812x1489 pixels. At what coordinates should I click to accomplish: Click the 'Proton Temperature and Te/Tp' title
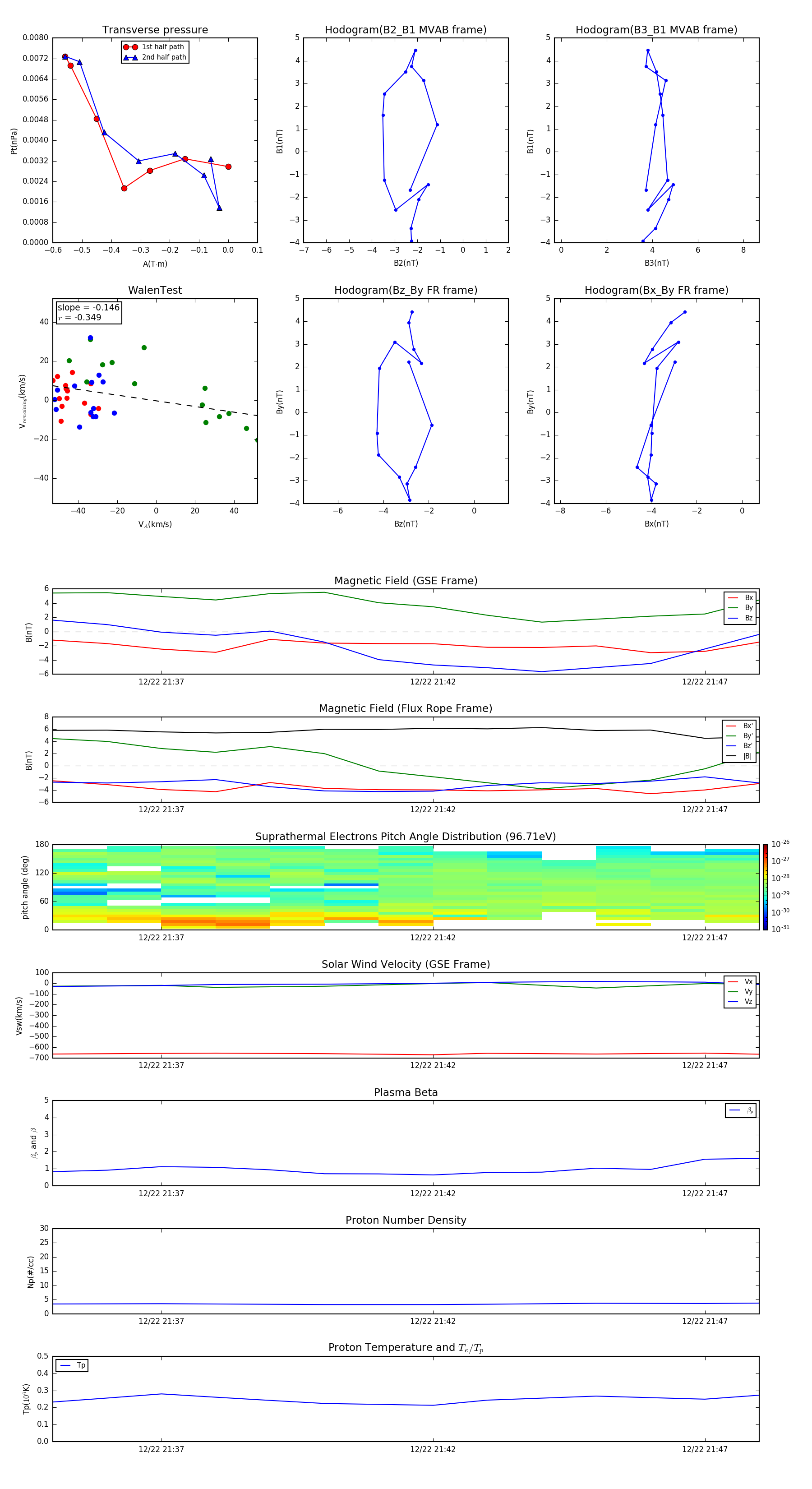(x=406, y=1347)
